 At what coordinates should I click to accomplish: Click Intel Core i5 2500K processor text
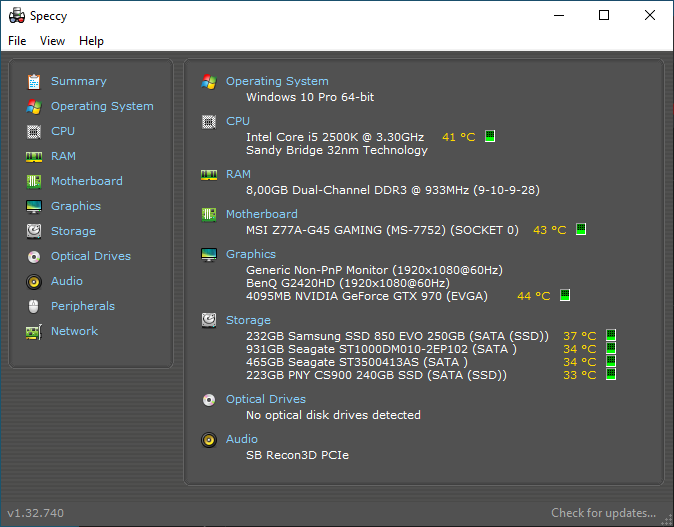click(335, 137)
